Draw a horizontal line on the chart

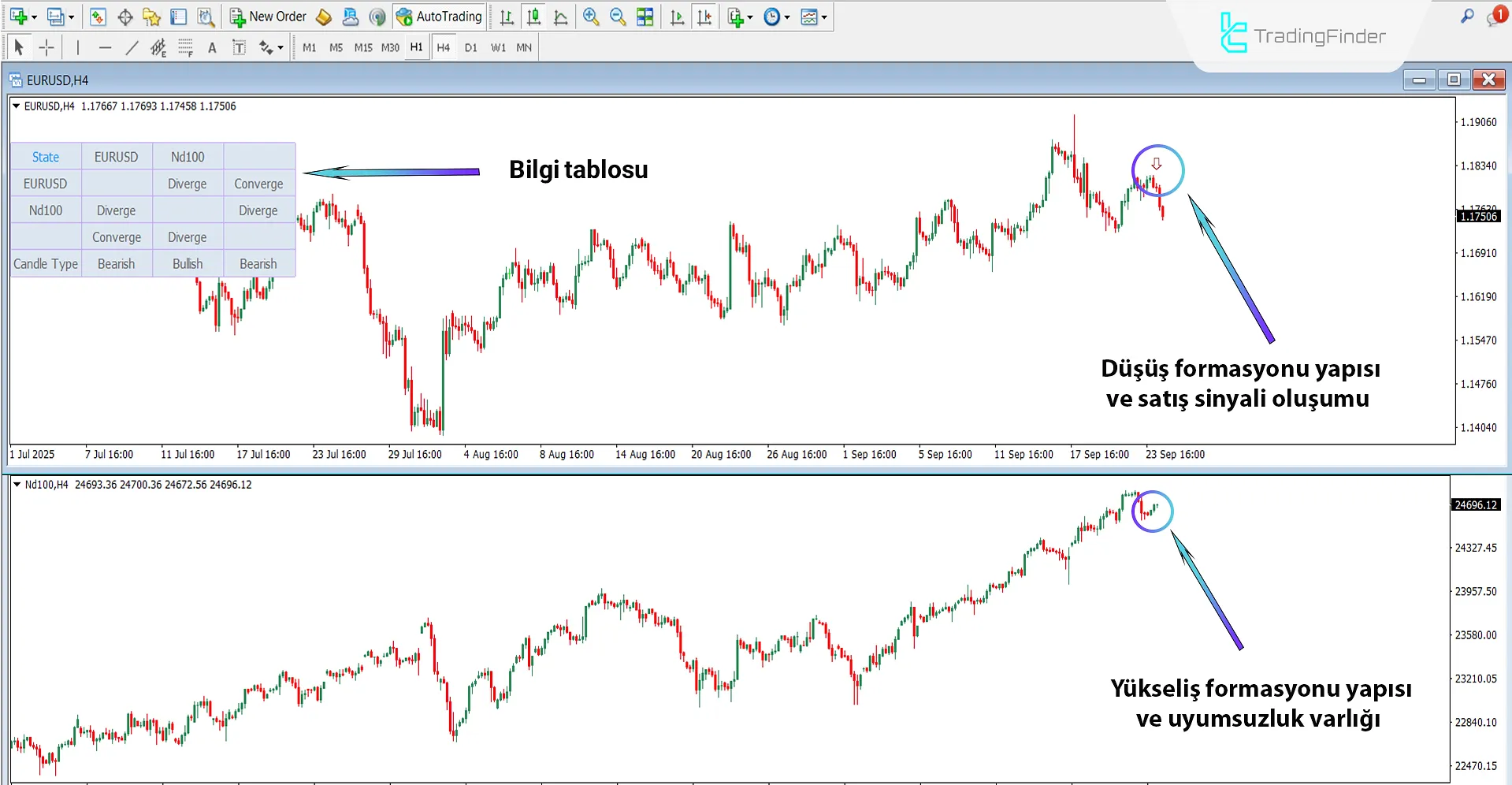pyautogui.click(x=105, y=46)
